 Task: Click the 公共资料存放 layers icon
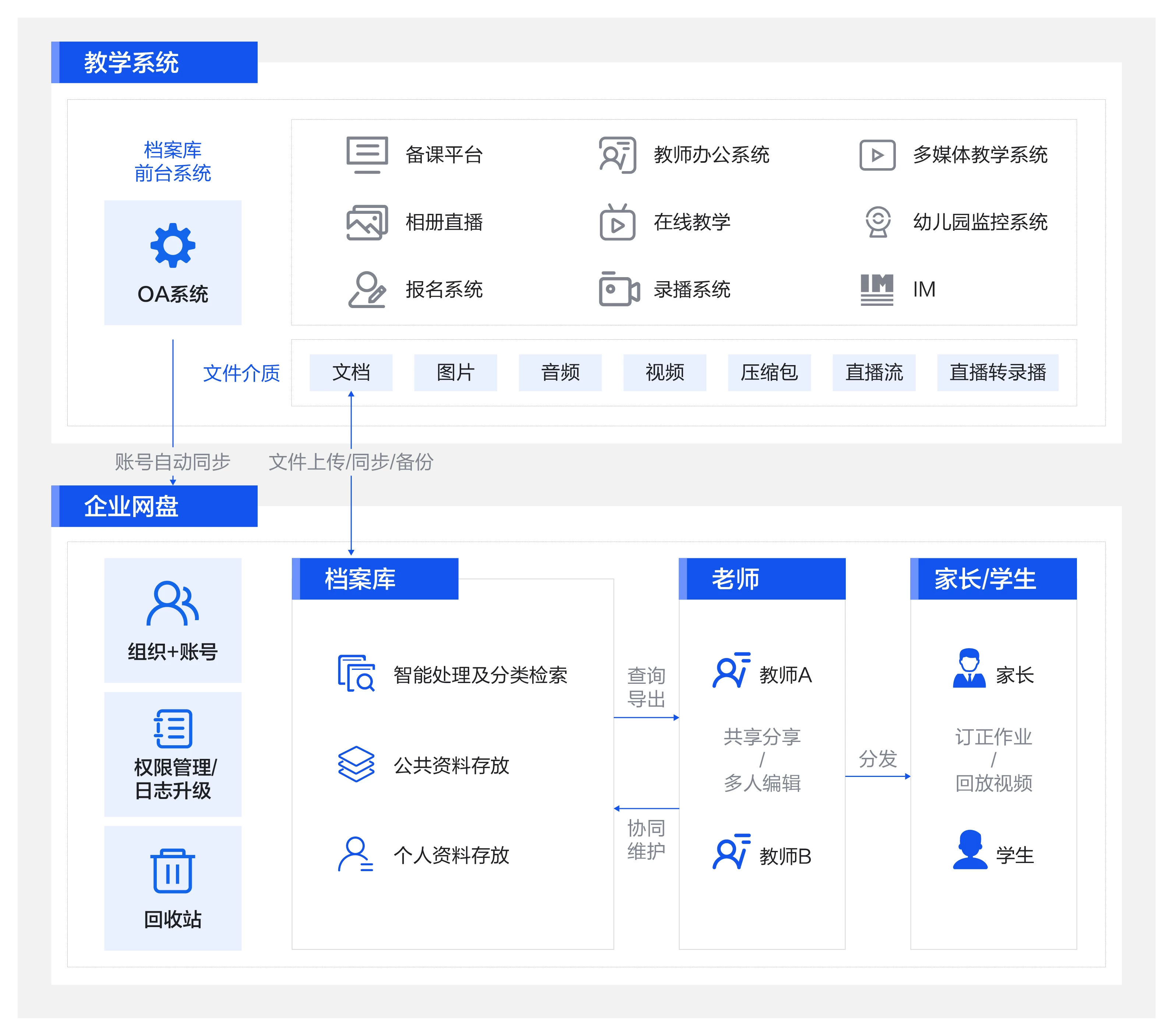[356, 764]
